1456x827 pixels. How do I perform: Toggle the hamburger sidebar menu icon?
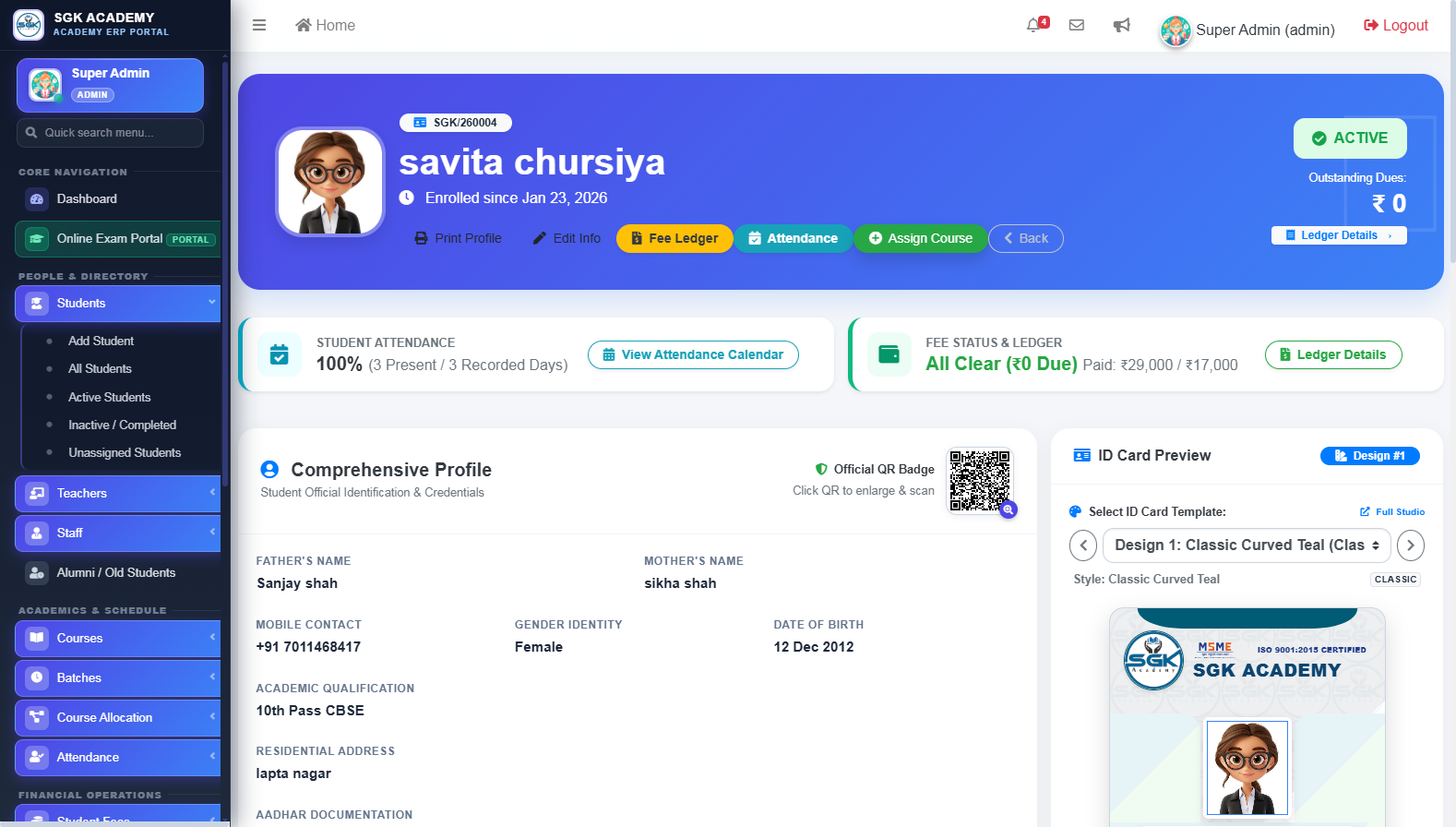(259, 25)
